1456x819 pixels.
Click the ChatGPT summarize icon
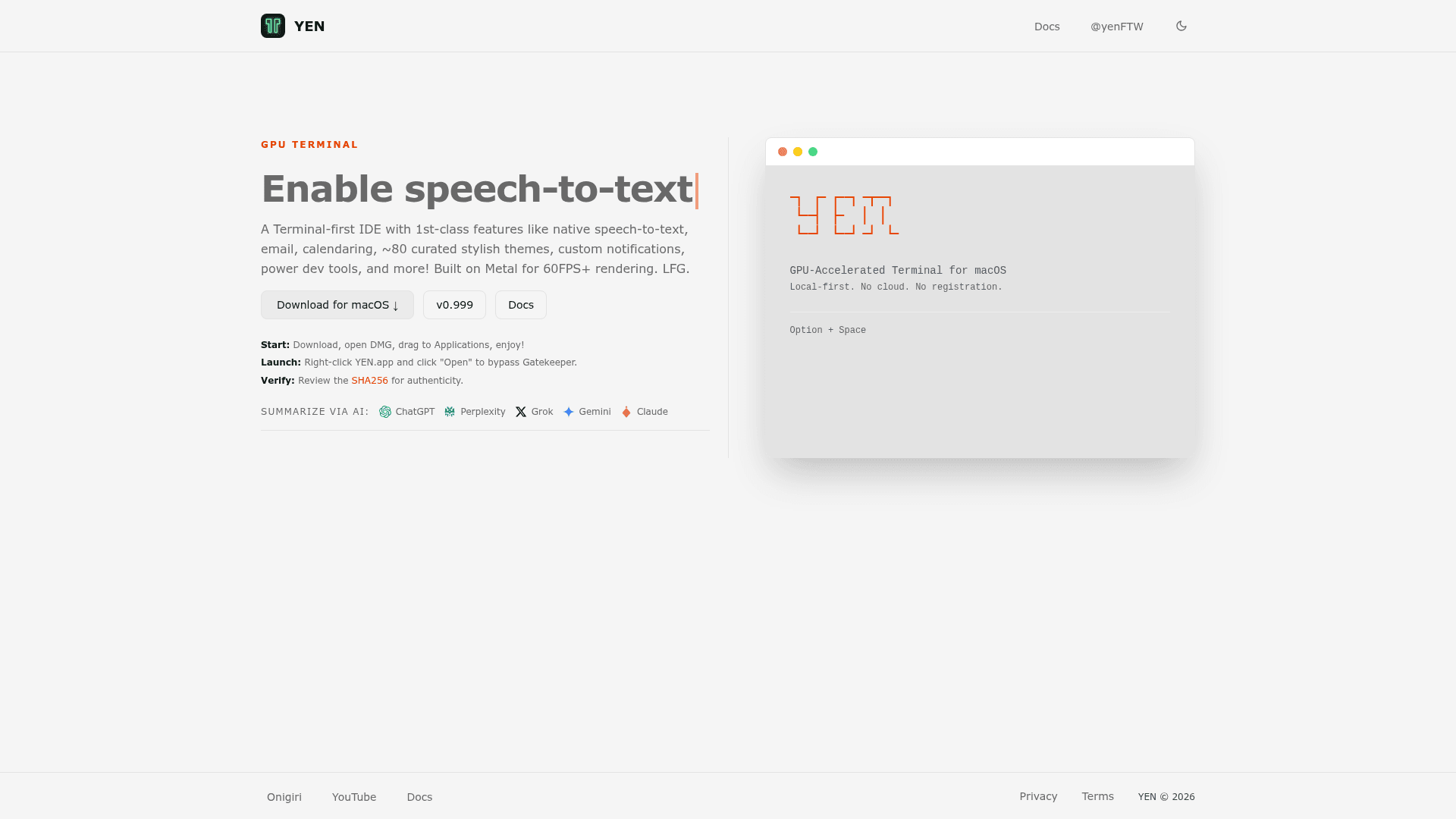(x=385, y=412)
